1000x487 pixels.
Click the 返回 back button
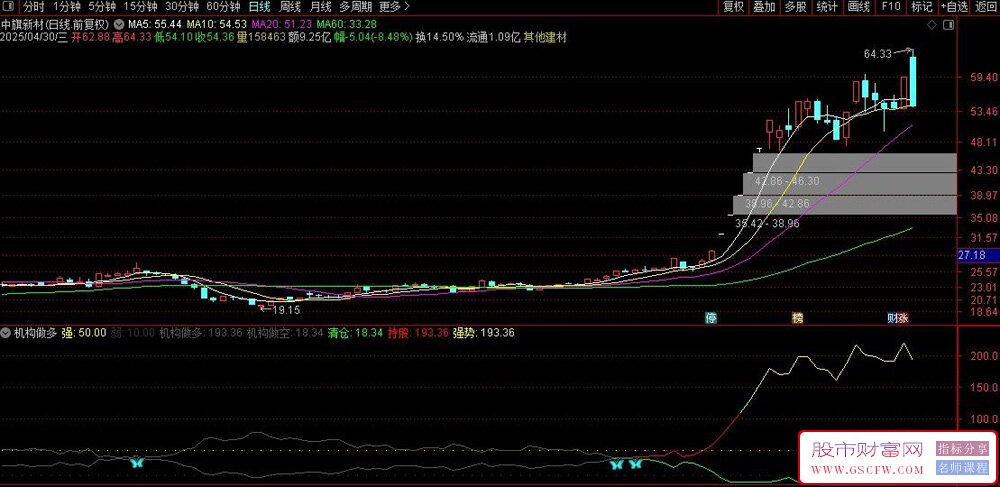[x=987, y=7]
